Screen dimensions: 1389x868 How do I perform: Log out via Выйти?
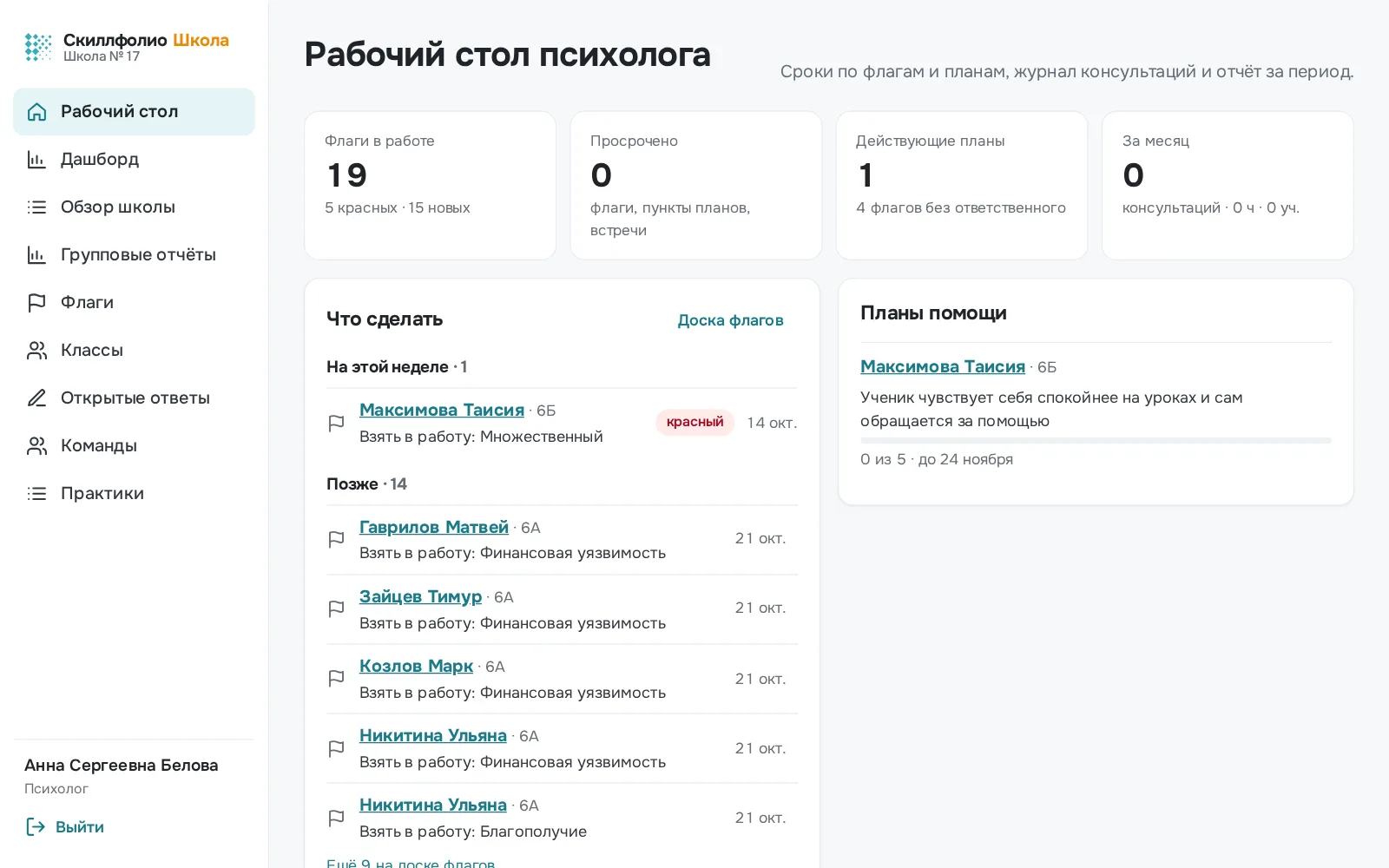pyautogui.click(x=65, y=827)
